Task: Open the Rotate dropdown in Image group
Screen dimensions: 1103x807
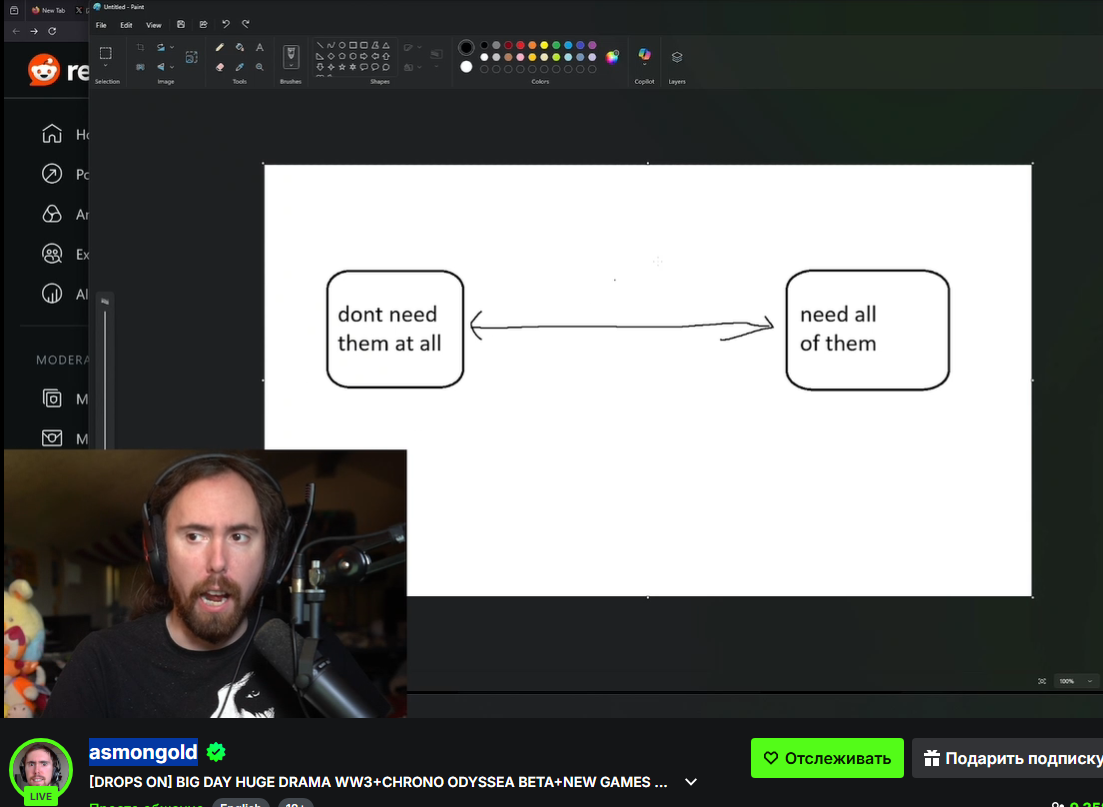Action: pos(172,47)
